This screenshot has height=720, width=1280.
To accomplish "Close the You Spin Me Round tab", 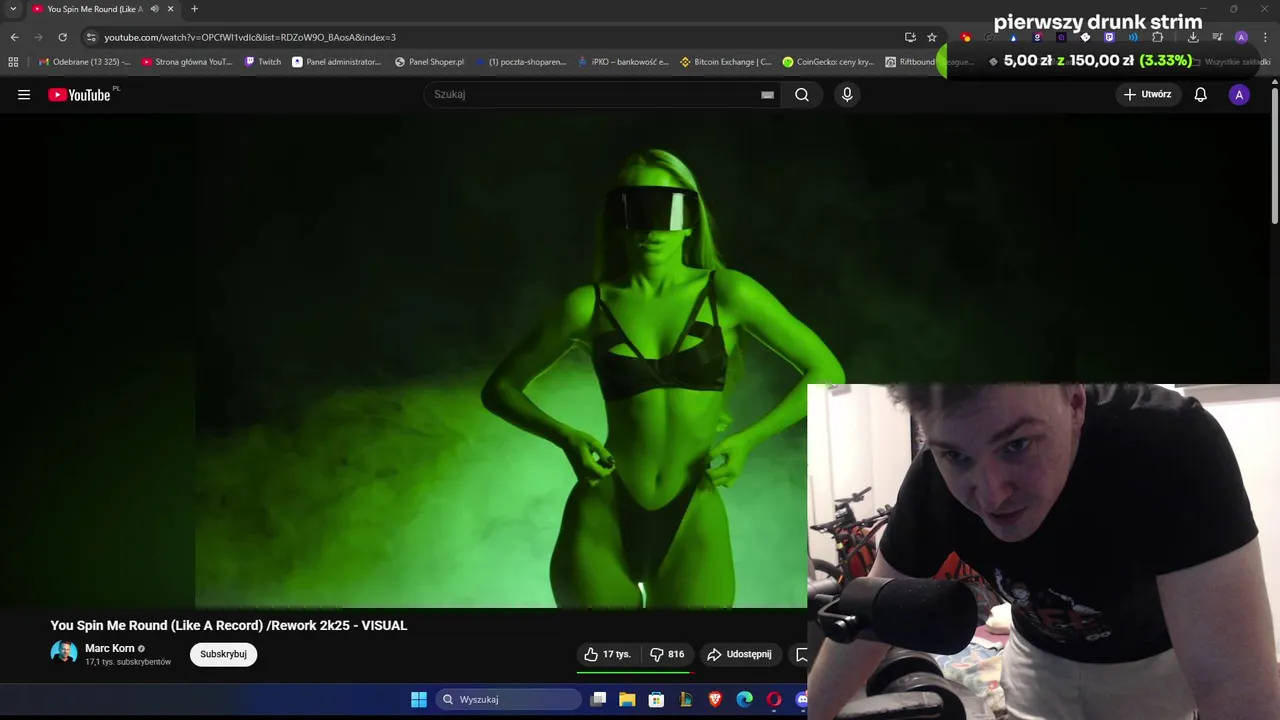I will tap(171, 9).
